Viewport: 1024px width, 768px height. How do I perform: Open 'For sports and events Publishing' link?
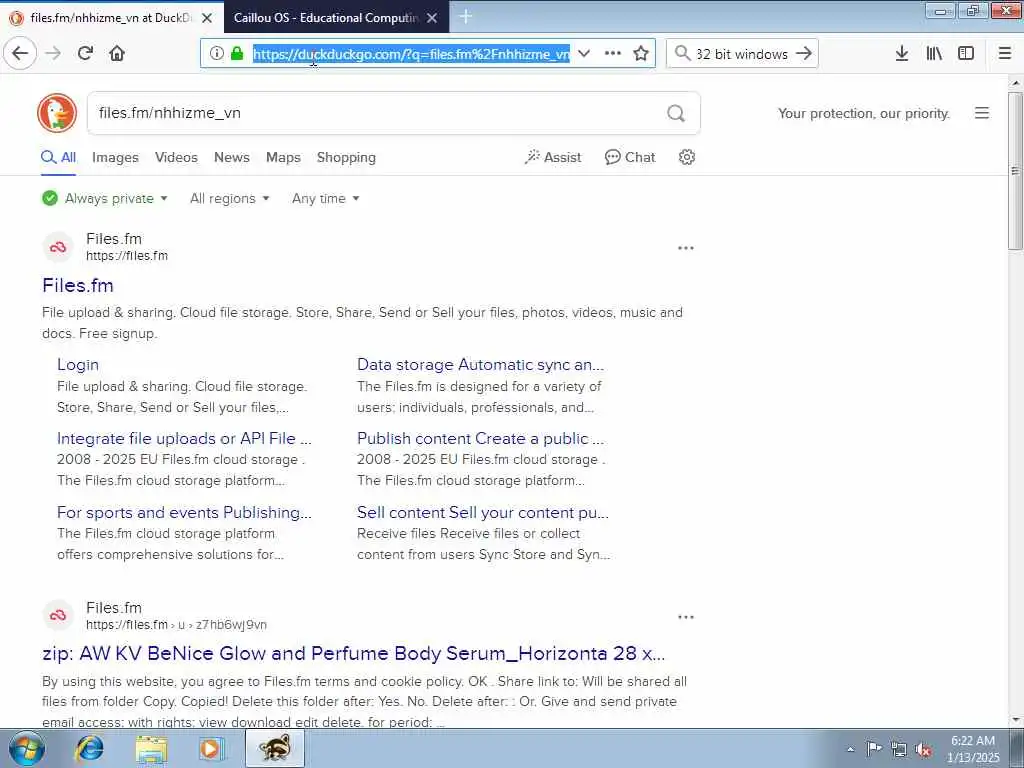pyautogui.click(x=184, y=512)
